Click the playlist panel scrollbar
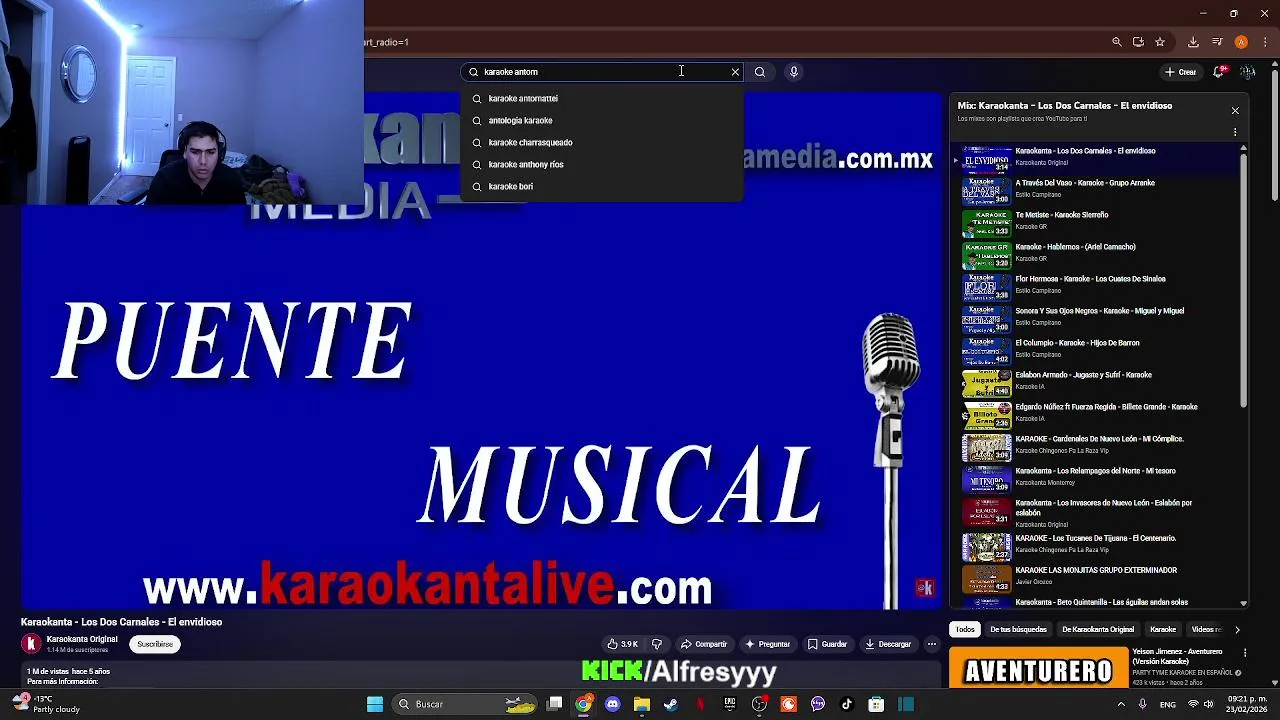1280x720 pixels. point(1243,280)
